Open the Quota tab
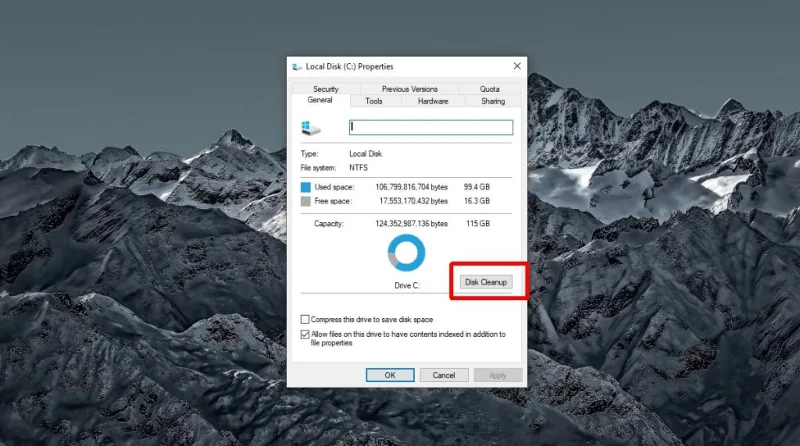 point(489,89)
